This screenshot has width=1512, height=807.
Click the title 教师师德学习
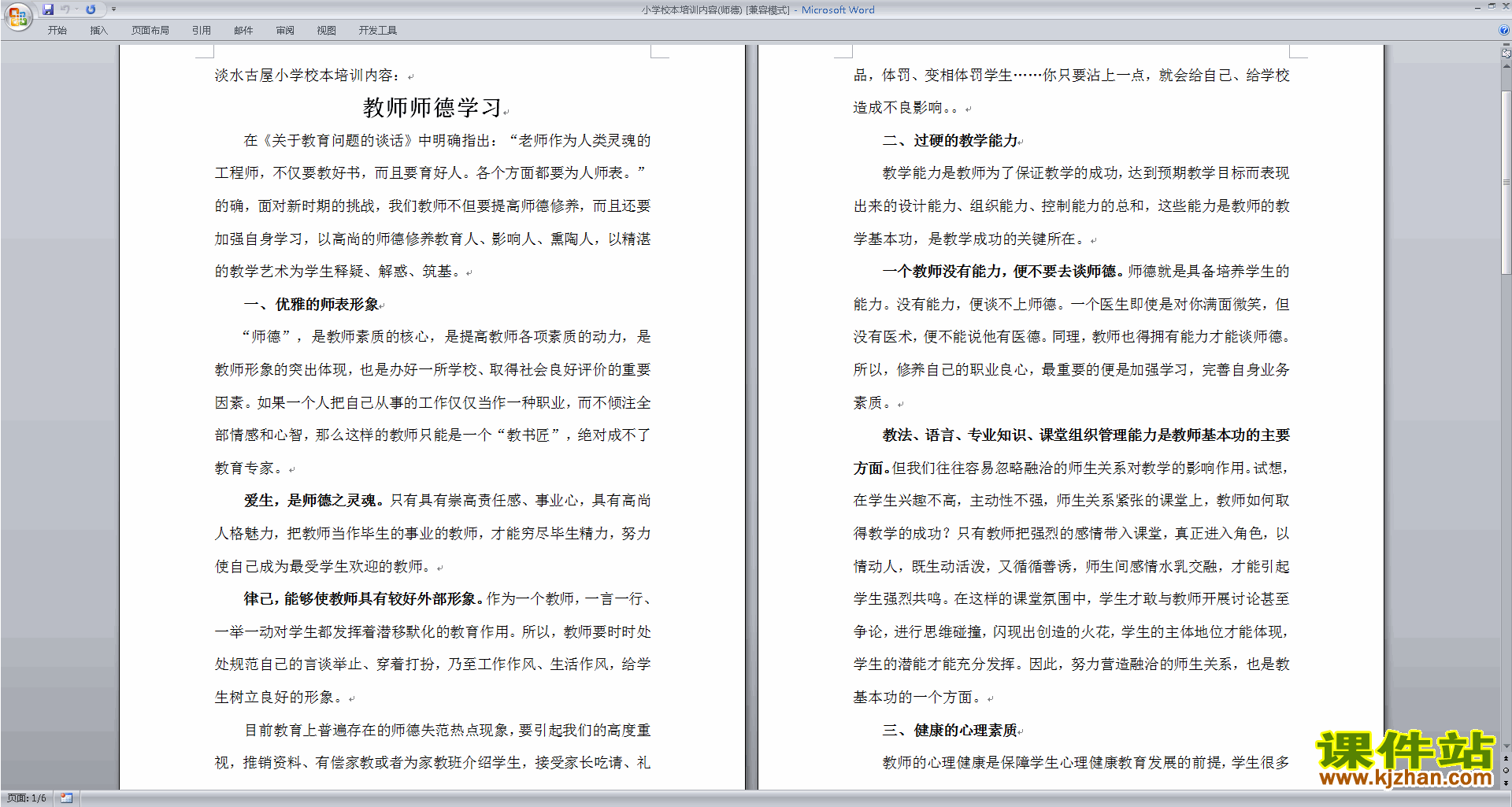[432, 107]
